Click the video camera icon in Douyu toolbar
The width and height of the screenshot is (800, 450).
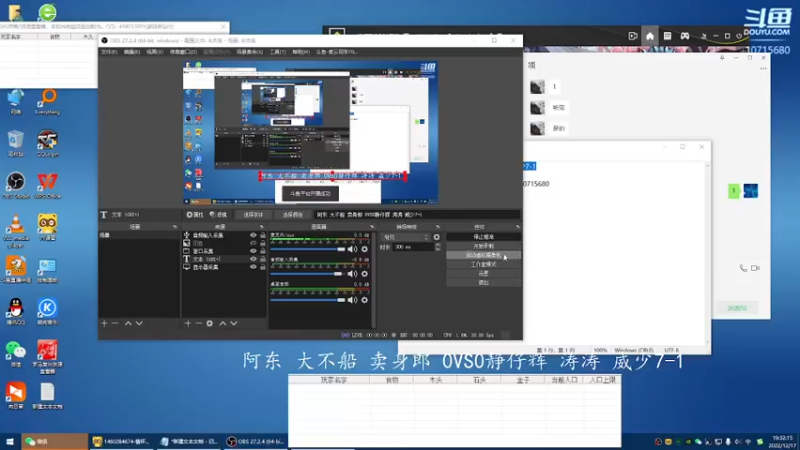(633, 36)
